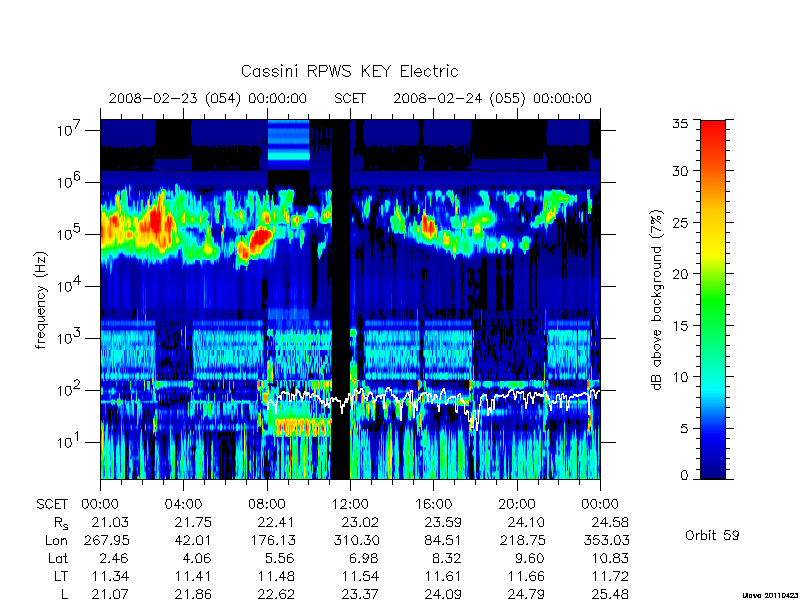Click the LT value "11.41"
800x600 pixels.
pyautogui.click(x=193, y=577)
